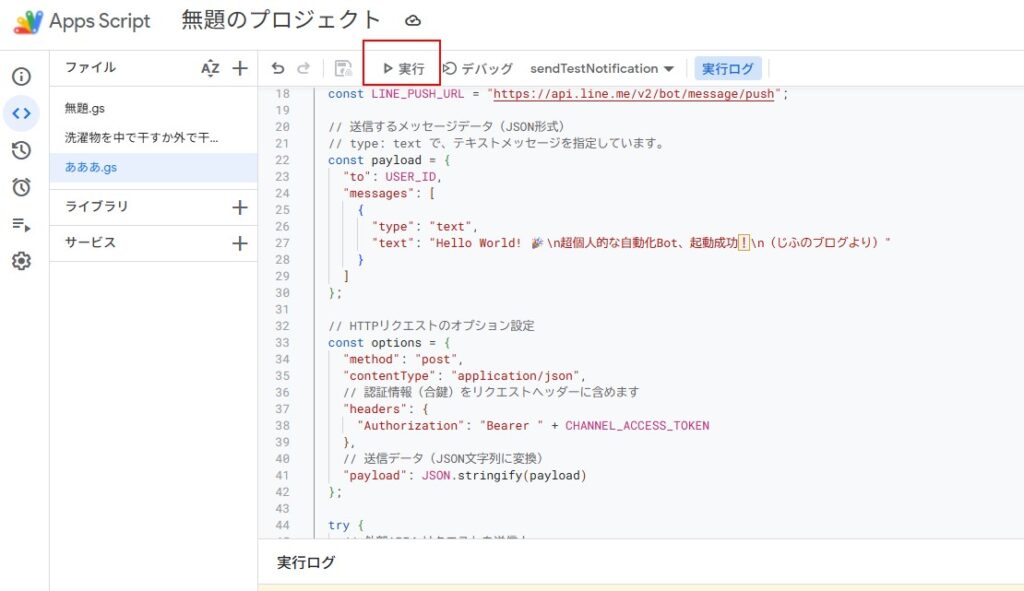Open the sendTestNotification function dropdown

[601, 68]
